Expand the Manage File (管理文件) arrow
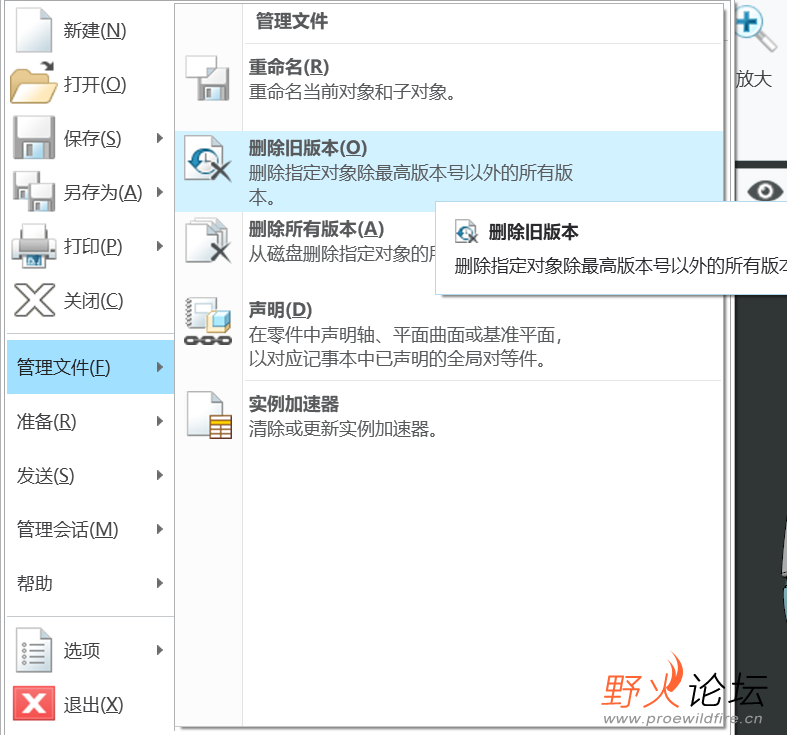The width and height of the screenshot is (787, 735). (x=160, y=367)
